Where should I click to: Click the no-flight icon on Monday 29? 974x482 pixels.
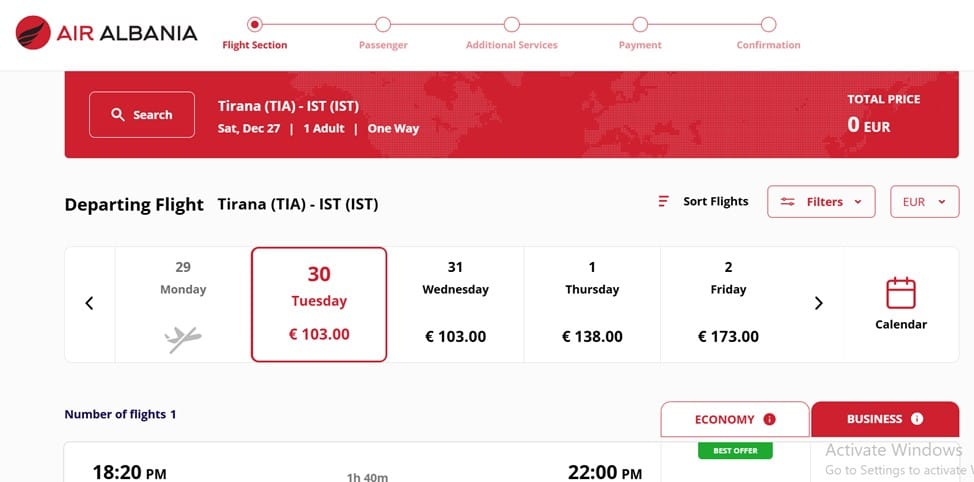coord(183,340)
